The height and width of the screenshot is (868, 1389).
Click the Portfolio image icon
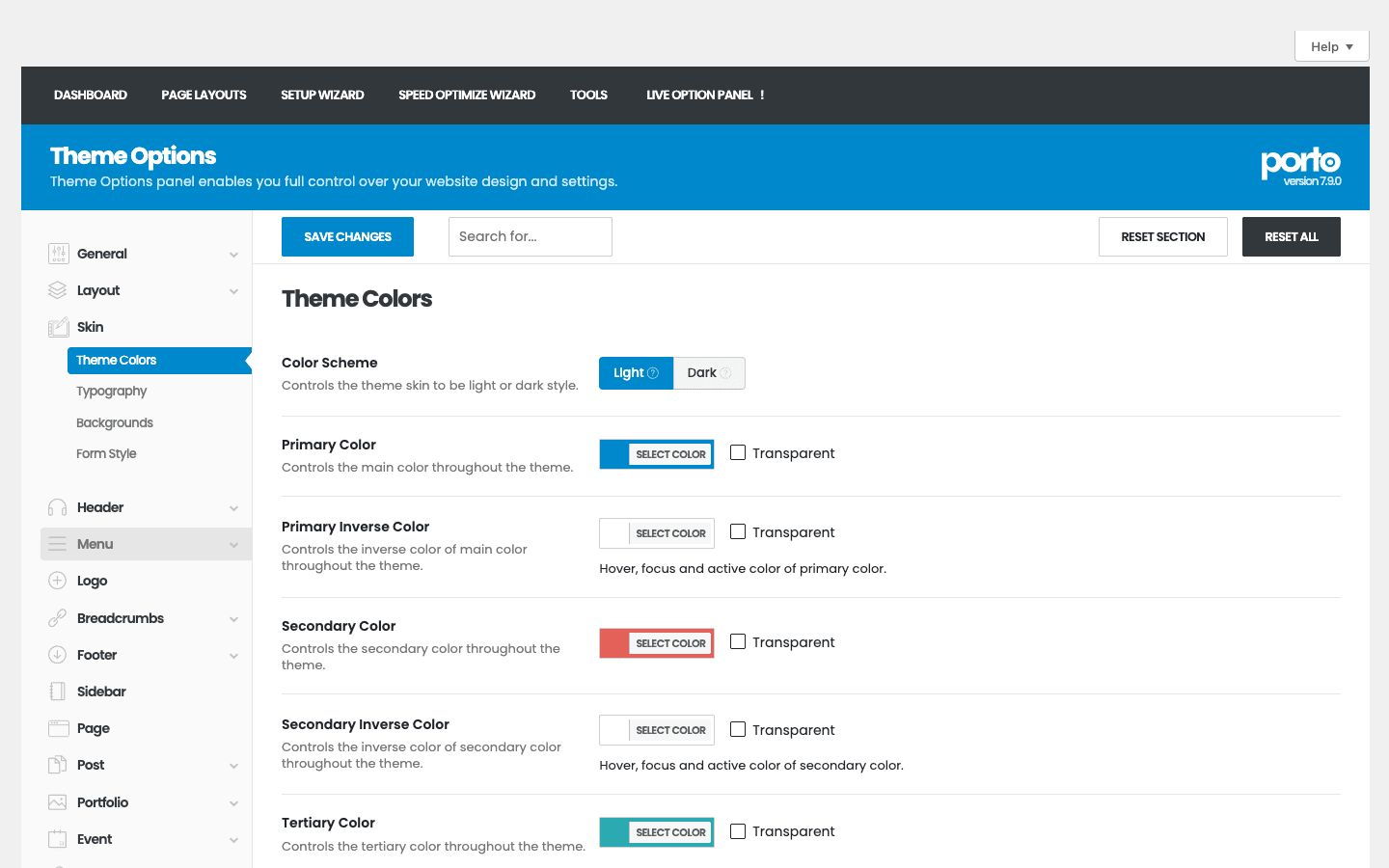58,802
